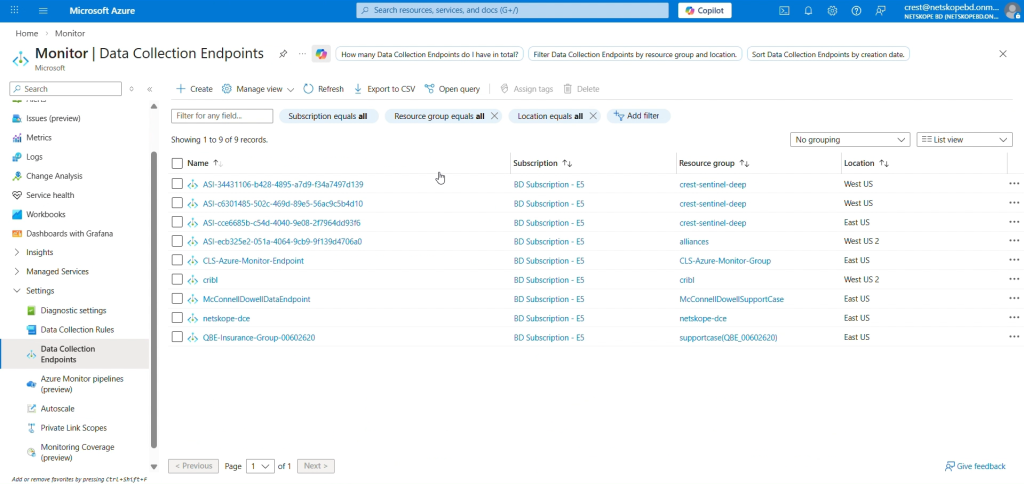Select checkbox for cribl row
This screenshot has width=1024, height=484.
(x=177, y=280)
